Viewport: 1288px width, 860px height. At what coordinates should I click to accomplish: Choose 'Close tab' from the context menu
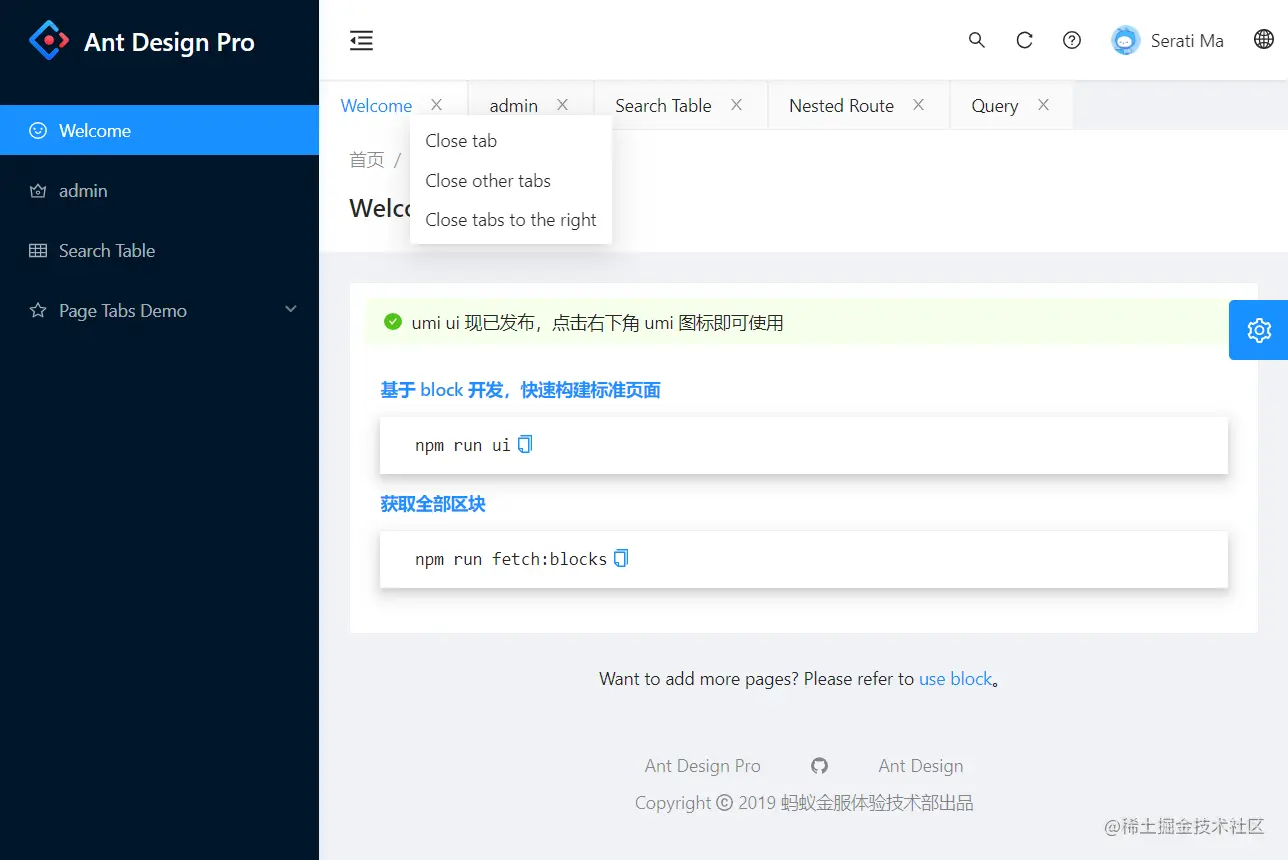[x=511, y=141]
